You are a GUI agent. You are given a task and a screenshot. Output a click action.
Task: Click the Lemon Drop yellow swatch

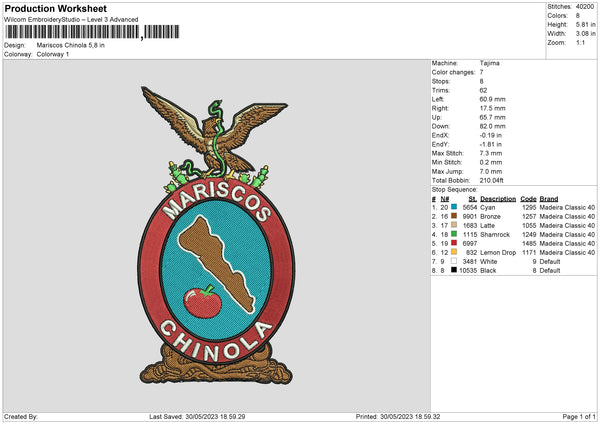point(454,252)
